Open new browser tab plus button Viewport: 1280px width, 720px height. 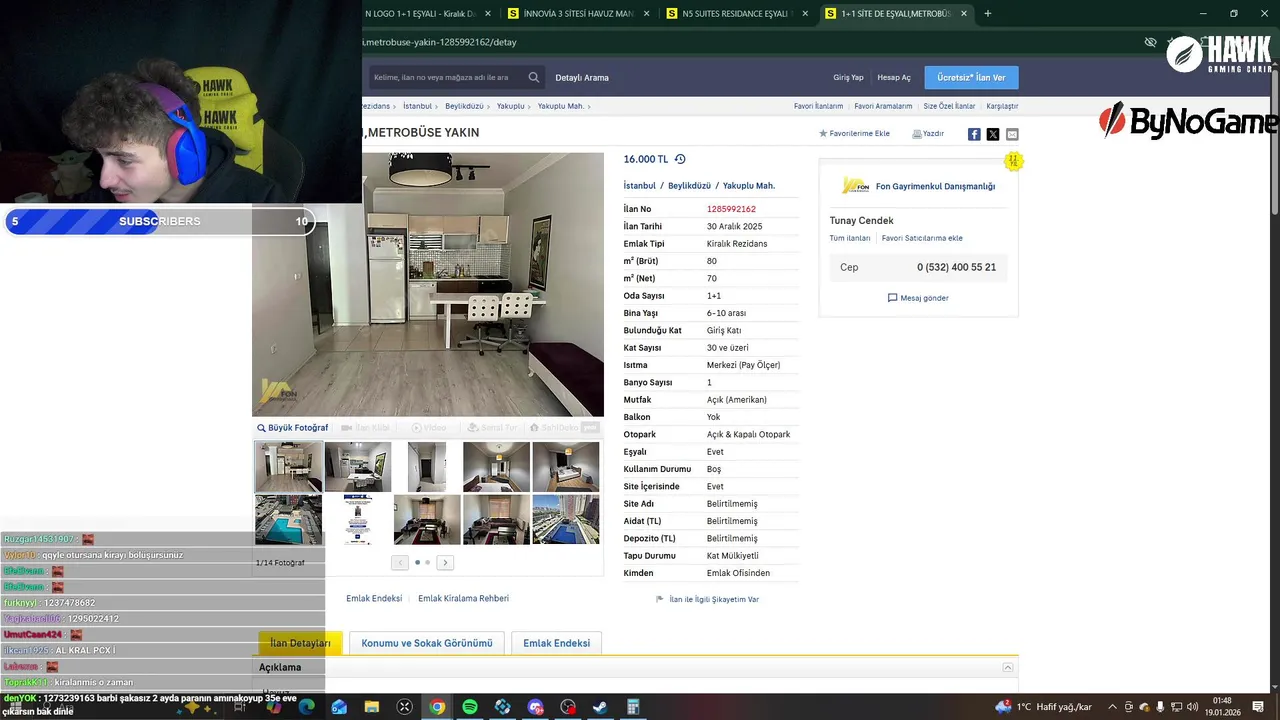click(988, 14)
